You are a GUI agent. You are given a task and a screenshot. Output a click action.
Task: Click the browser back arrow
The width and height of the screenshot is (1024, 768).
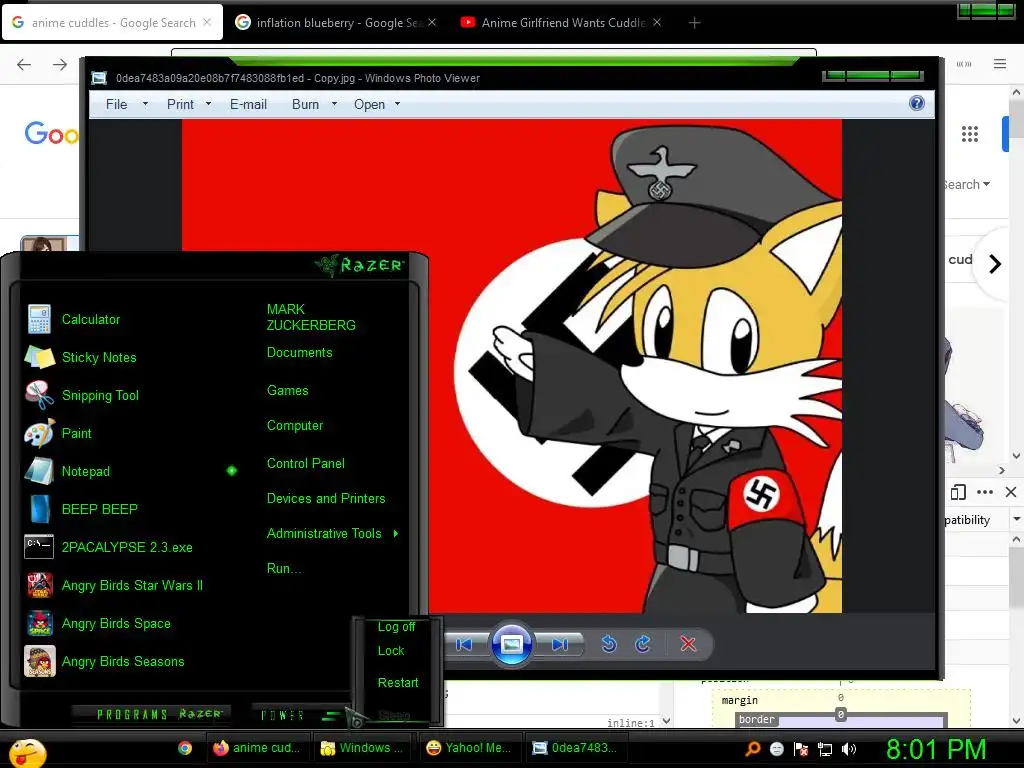pyautogui.click(x=24, y=64)
